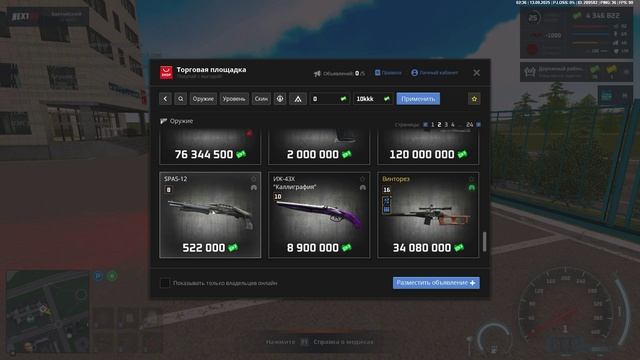
Task: Enable Показывать только владельцев онлайн checkbox
Action: [165, 283]
